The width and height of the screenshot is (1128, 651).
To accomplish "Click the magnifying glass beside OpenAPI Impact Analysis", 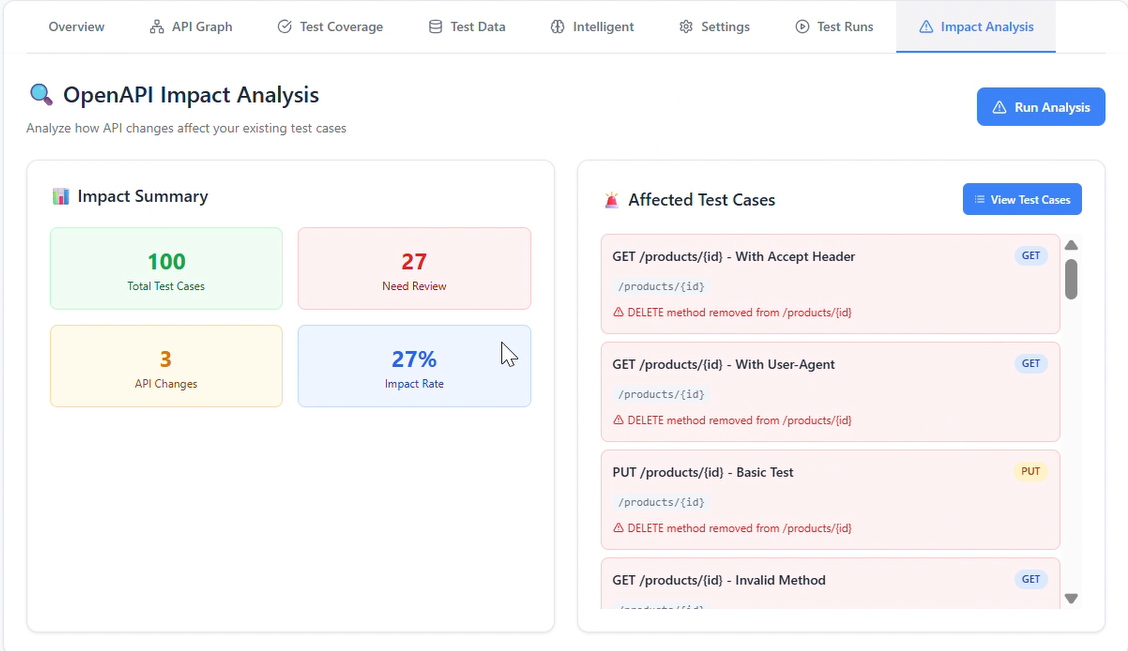I will point(41,93).
